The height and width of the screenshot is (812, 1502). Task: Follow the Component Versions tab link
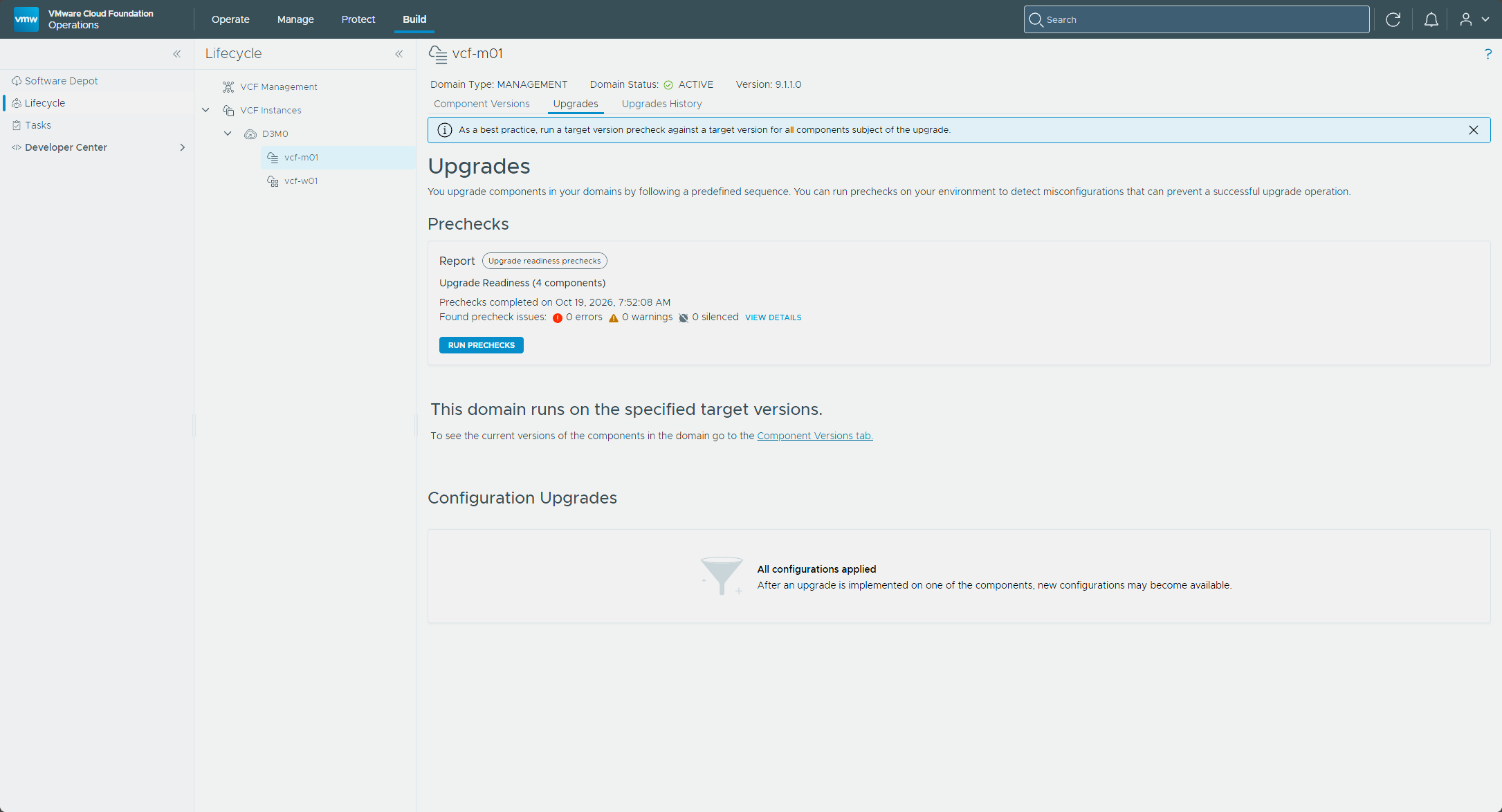(x=815, y=436)
